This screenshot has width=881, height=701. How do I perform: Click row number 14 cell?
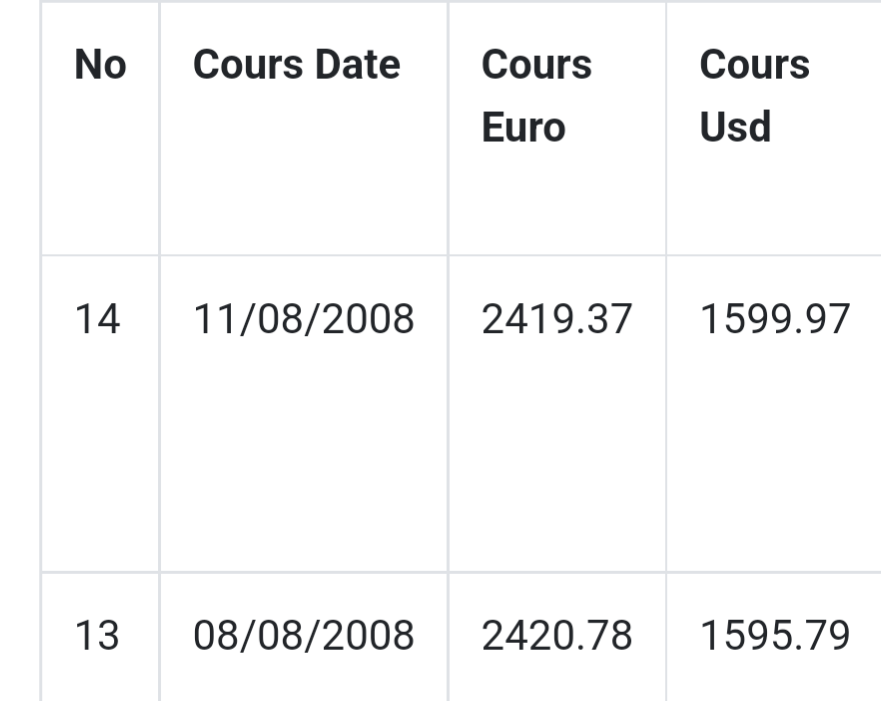pos(97,320)
